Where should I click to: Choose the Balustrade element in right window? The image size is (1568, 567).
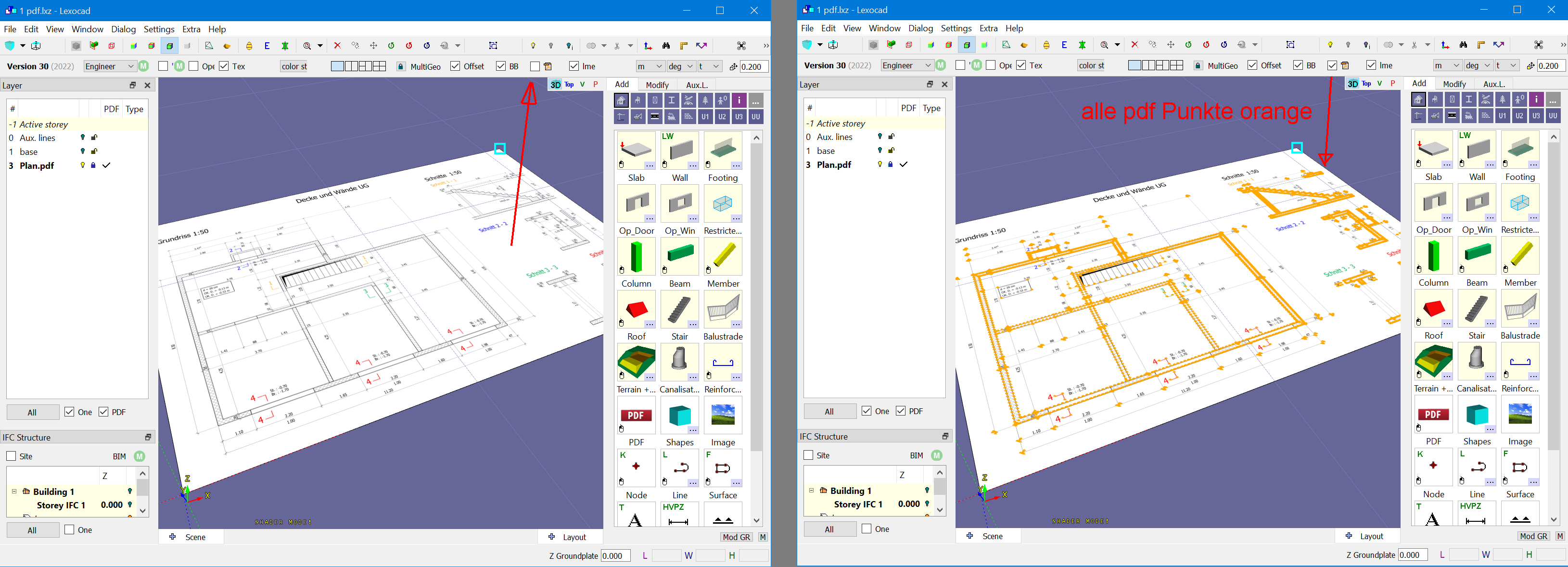(x=1520, y=308)
